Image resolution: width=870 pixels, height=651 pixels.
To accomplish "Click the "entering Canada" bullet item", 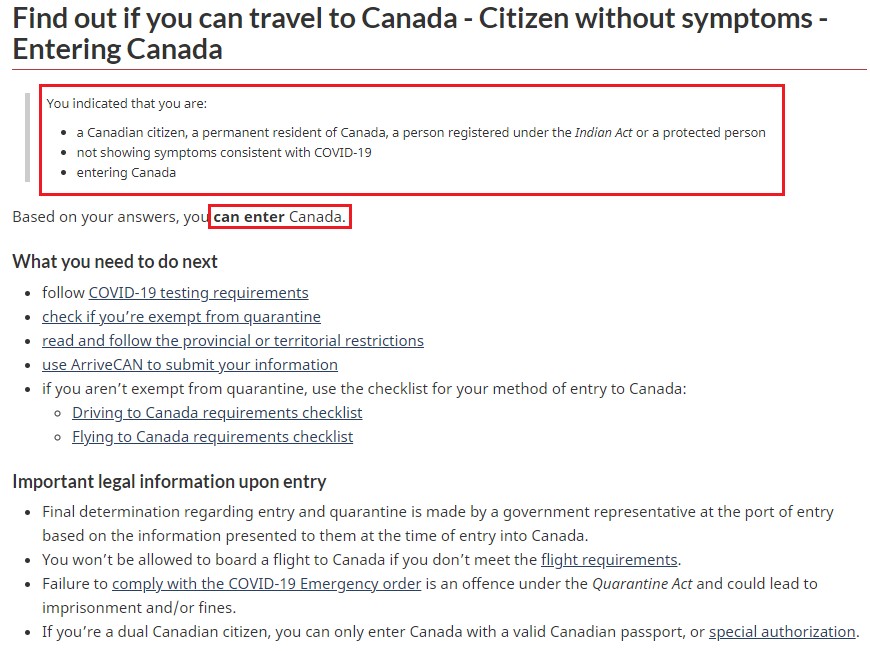I will [x=126, y=173].
